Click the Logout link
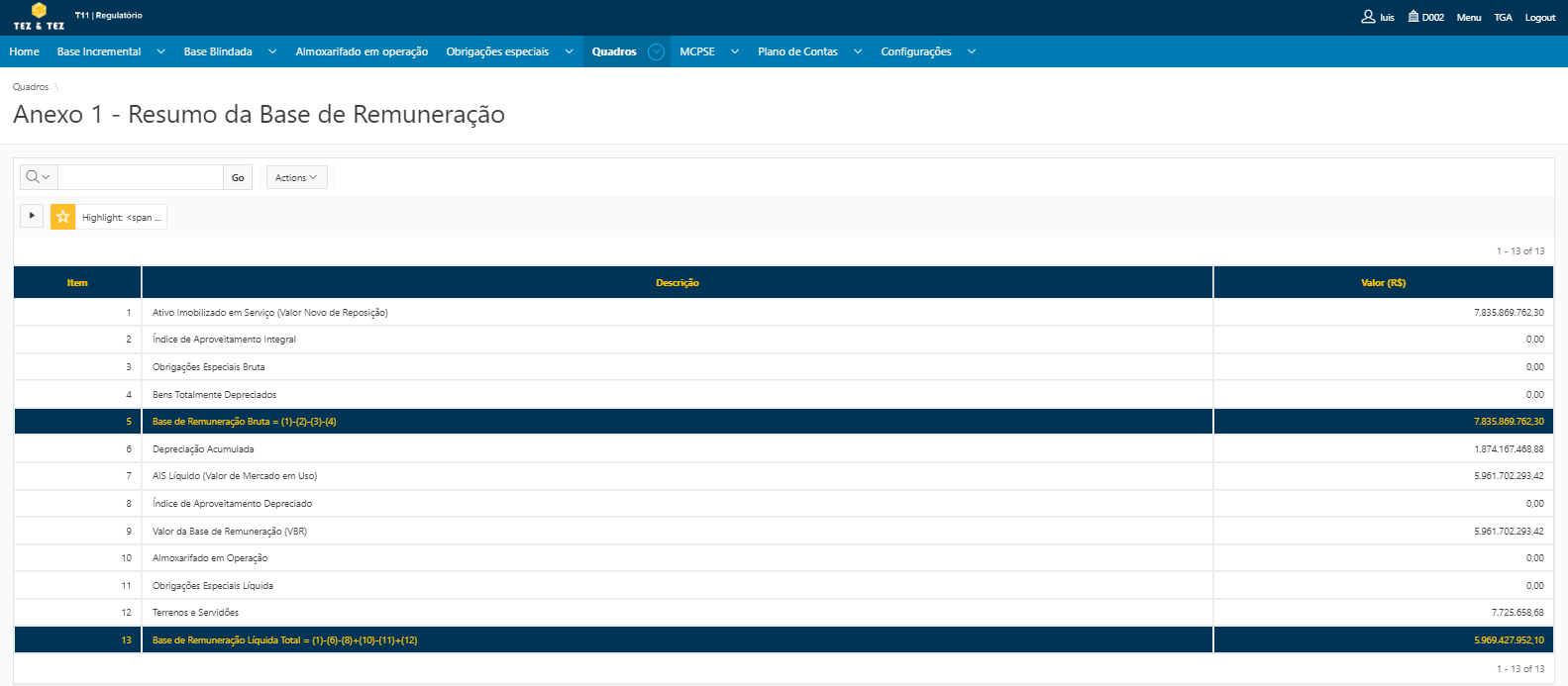This screenshot has height=686, width=1568. coord(1539,18)
